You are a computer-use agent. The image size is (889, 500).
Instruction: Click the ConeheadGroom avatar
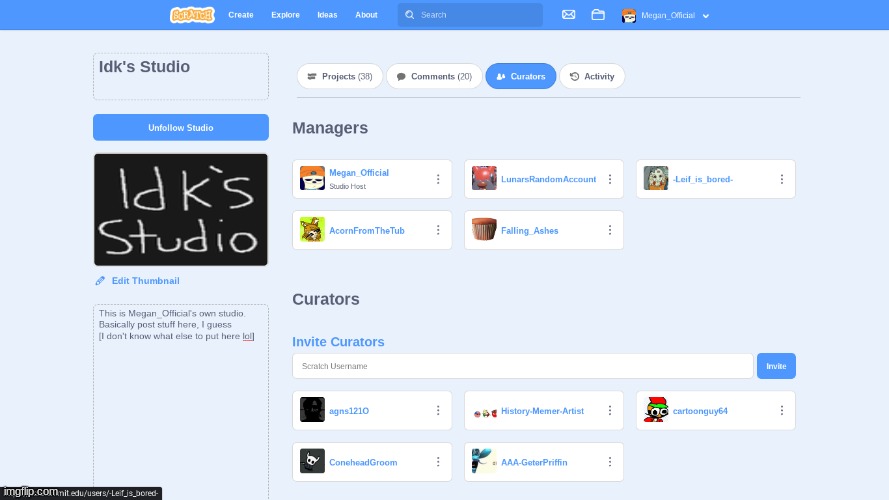tap(312, 461)
